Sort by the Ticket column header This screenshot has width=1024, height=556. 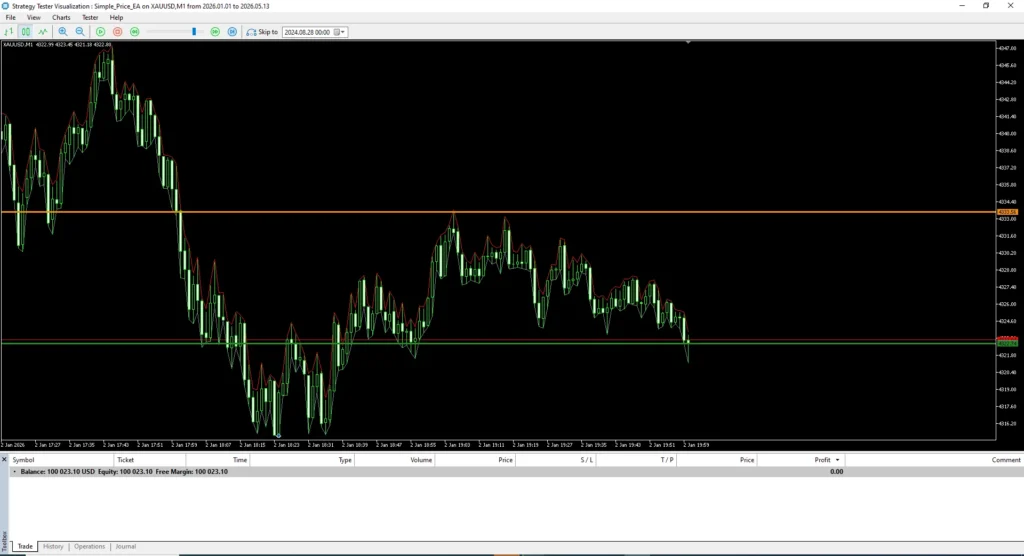(x=150, y=460)
